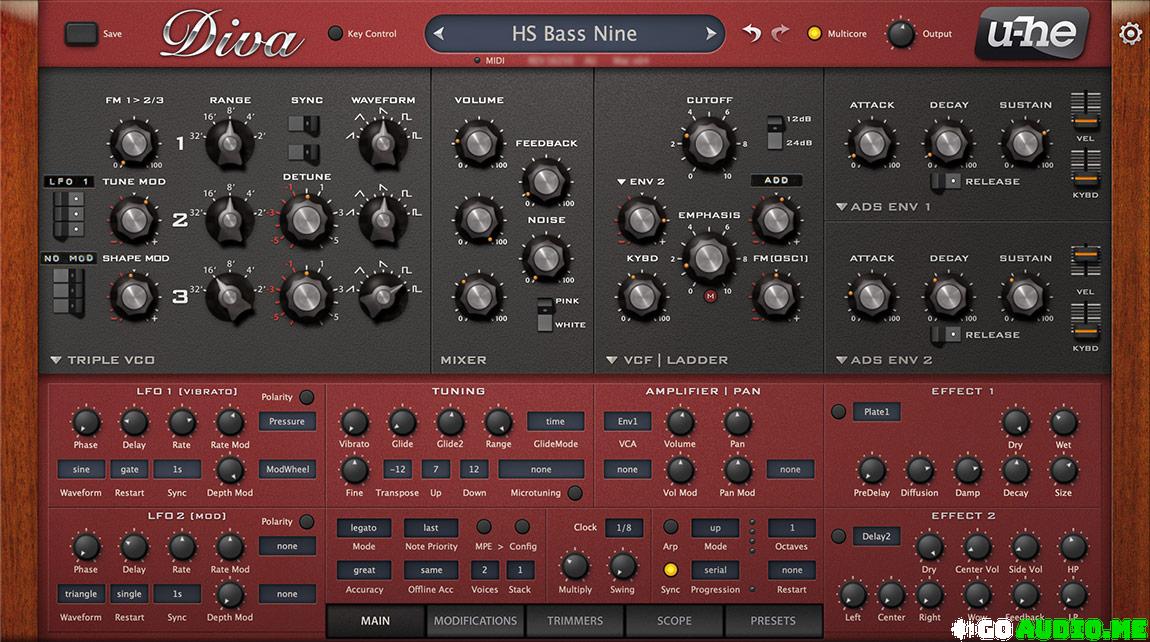Open the SCOPE tab
The height and width of the screenshot is (642, 1150).
coord(674,621)
